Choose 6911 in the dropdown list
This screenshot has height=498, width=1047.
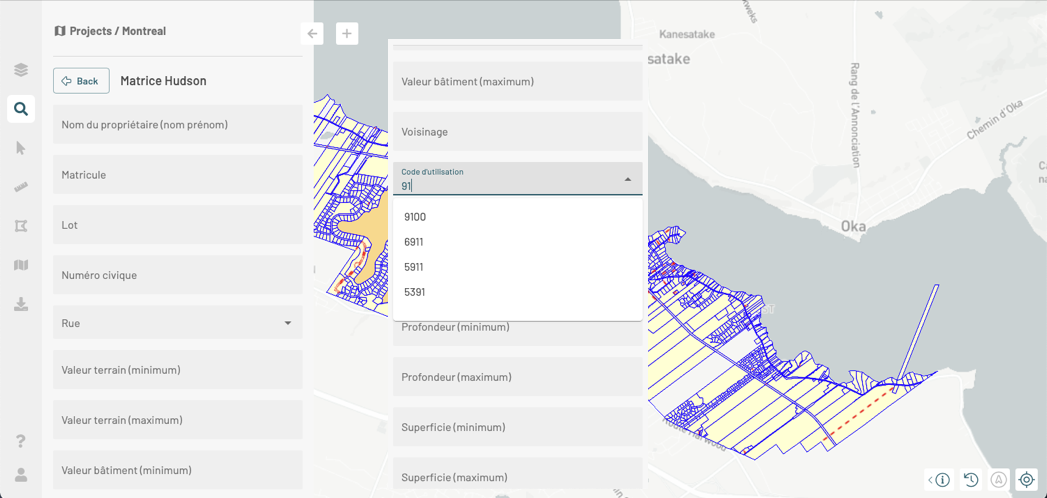[x=414, y=242]
